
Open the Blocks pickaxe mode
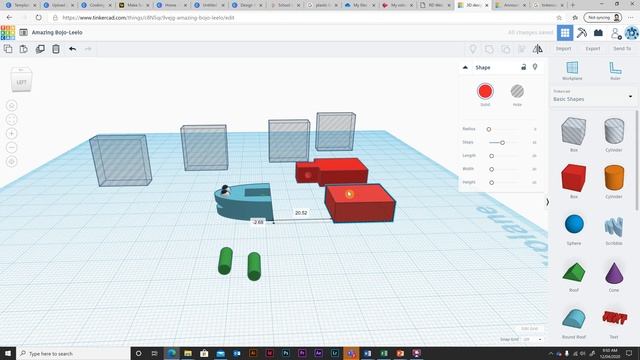(x=582, y=33)
